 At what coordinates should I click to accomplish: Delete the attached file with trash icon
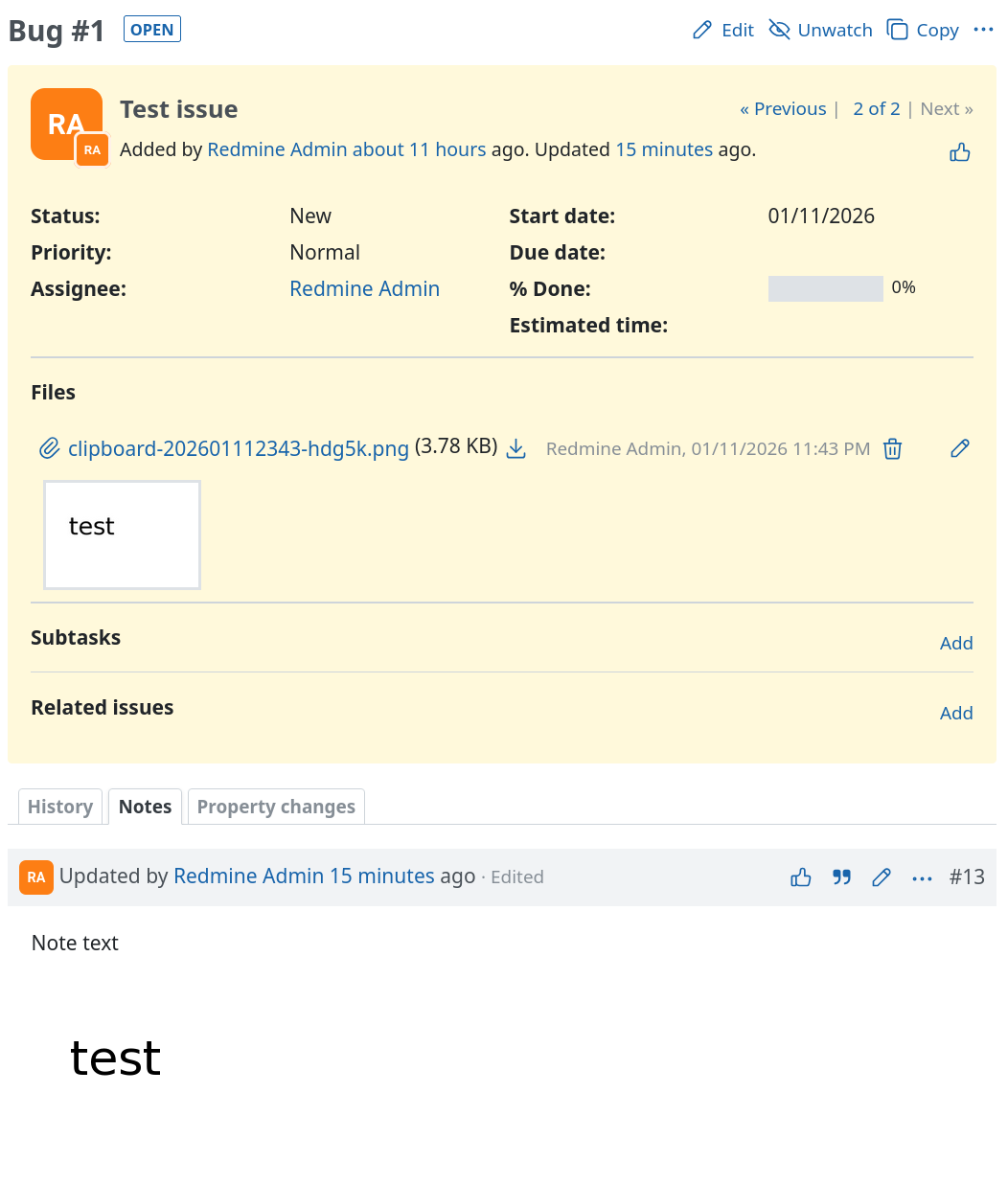892,448
